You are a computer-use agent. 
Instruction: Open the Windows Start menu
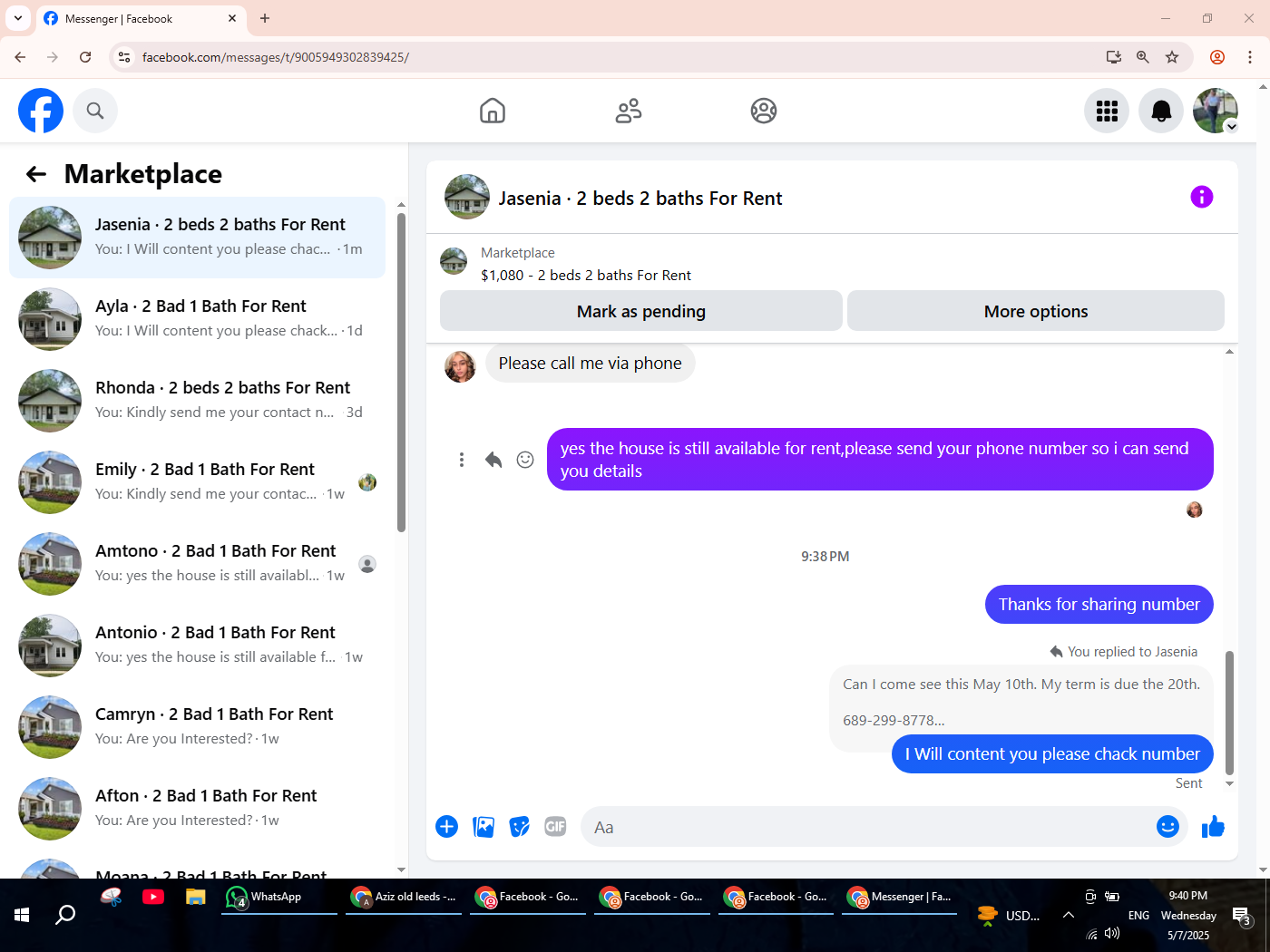tap(22, 915)
